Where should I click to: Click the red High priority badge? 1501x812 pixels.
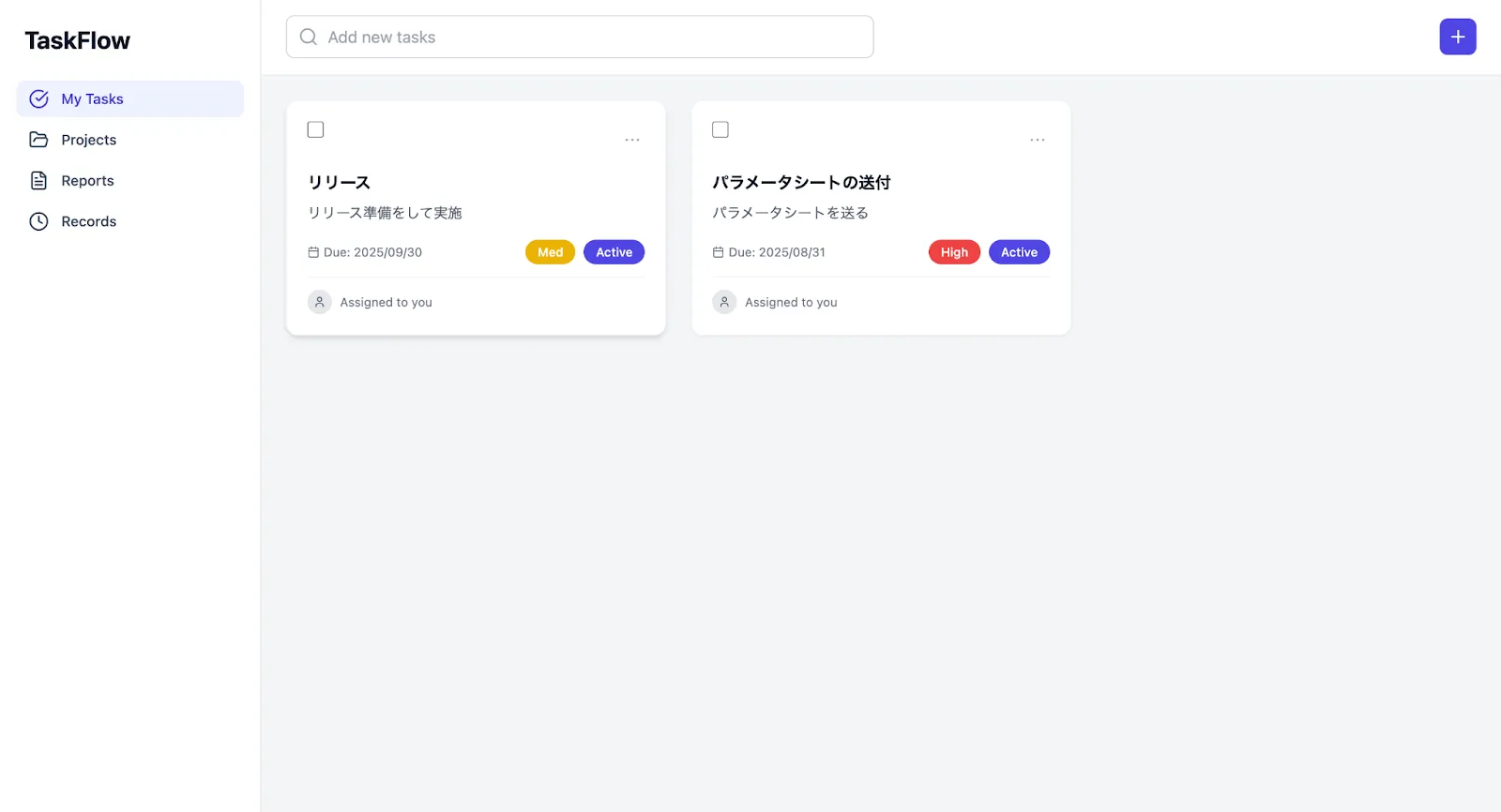[954, 252]
